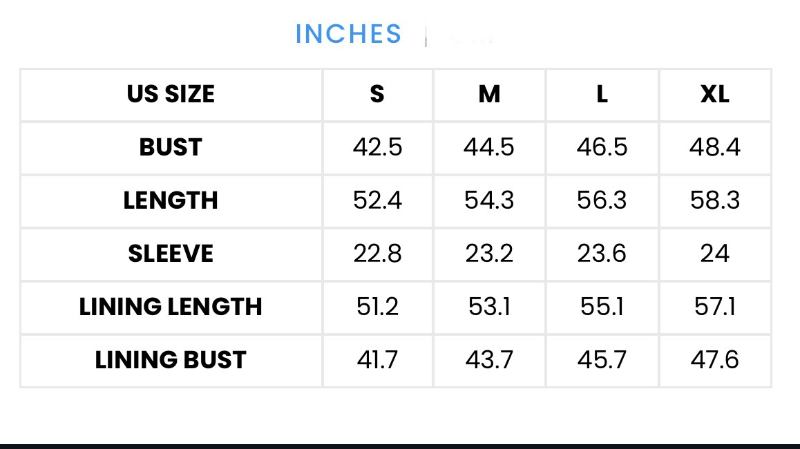
Task: Click the US SIZE header cell
Action: tap(171, 94)
